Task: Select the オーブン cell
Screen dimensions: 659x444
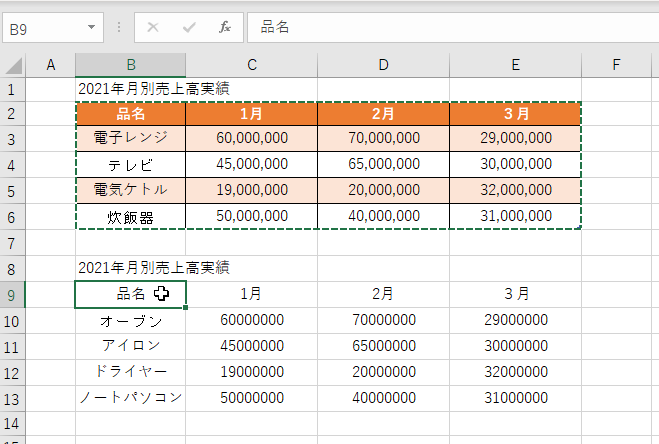Action: 131,320
